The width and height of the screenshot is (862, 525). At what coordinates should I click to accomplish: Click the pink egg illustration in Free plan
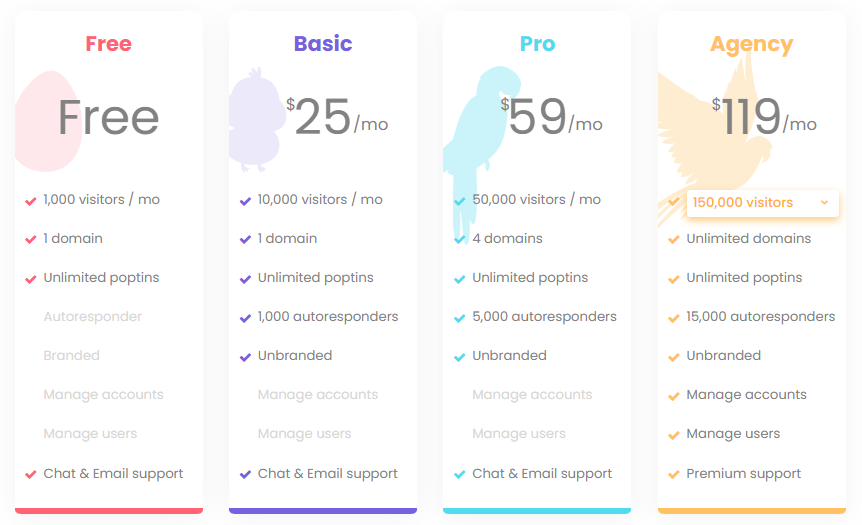point(48,121)
